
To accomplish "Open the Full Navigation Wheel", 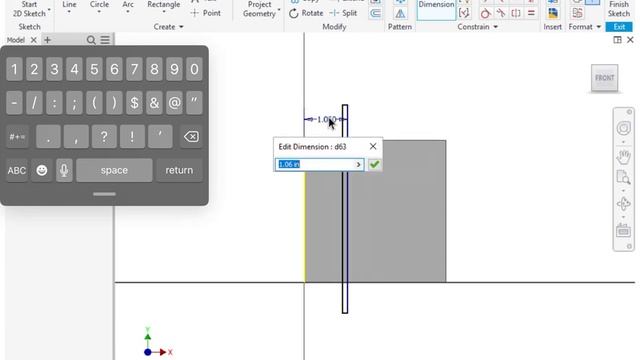I will coord(623,129).
